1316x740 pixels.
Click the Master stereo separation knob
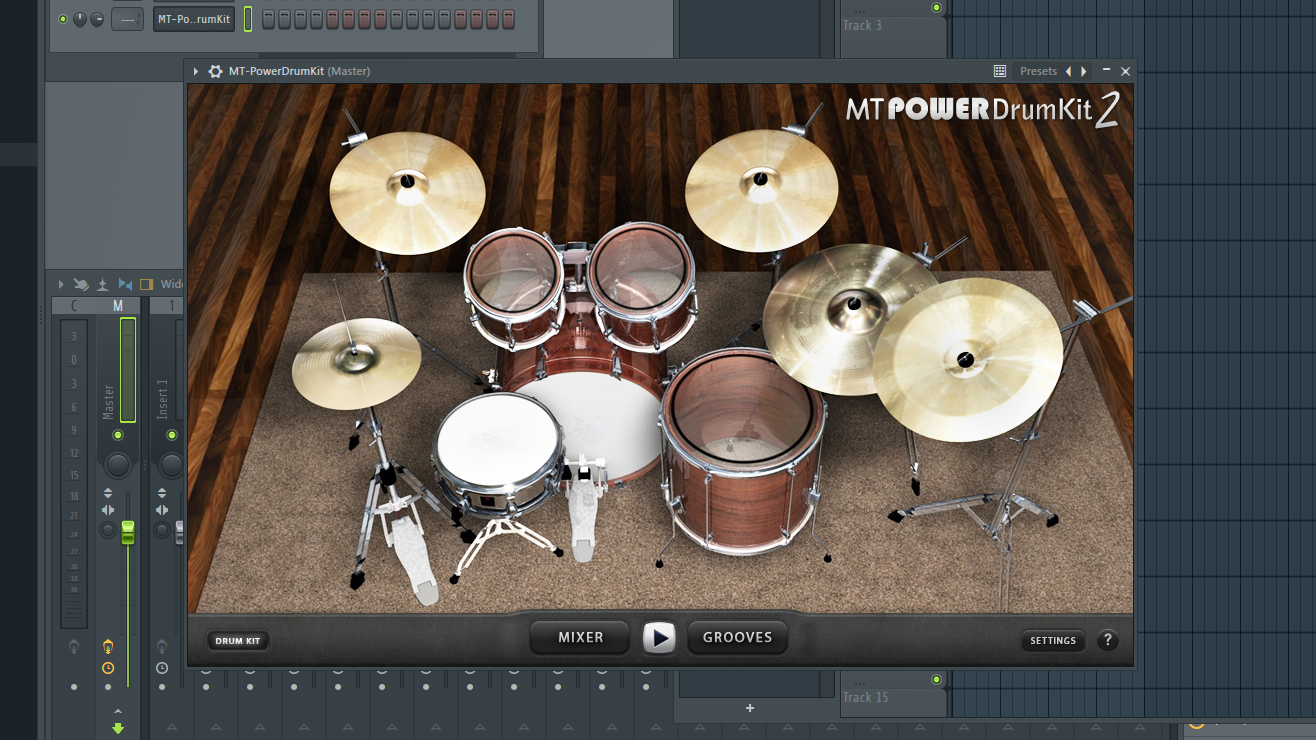(x=108, y=530)
